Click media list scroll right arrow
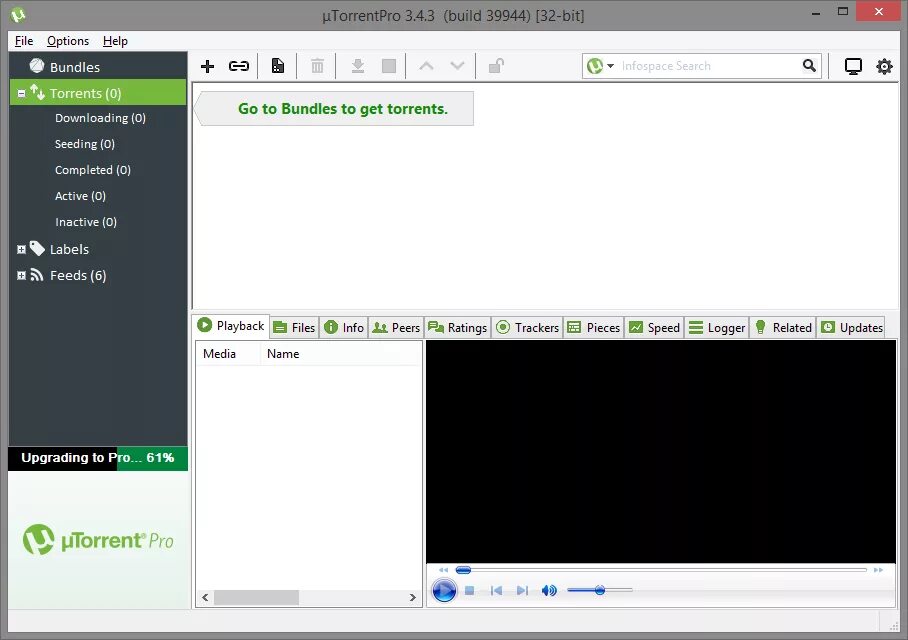The width and height of the screenshot is (908, 640). tap(412, 597)
